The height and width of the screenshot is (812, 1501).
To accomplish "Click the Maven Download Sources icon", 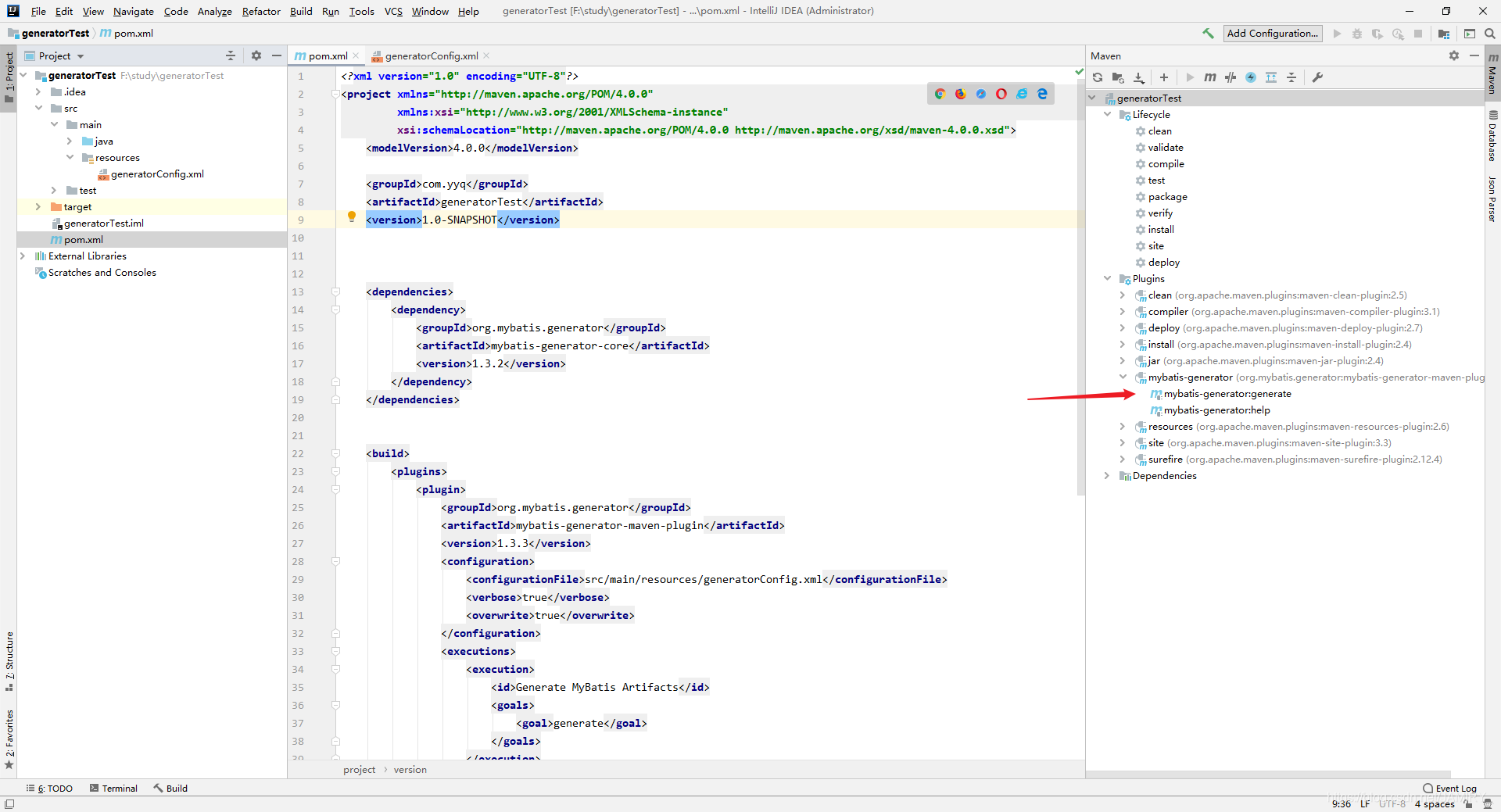I will pos(1139,77).
